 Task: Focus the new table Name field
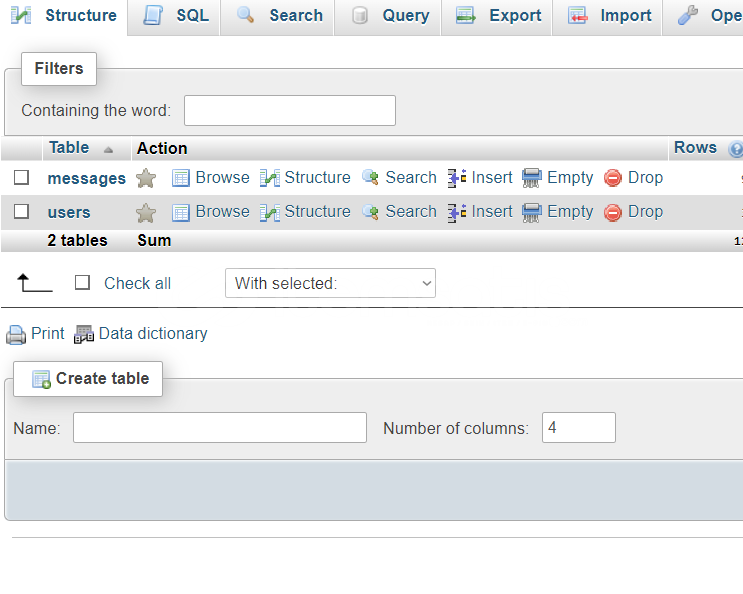(x=220, y=428)
